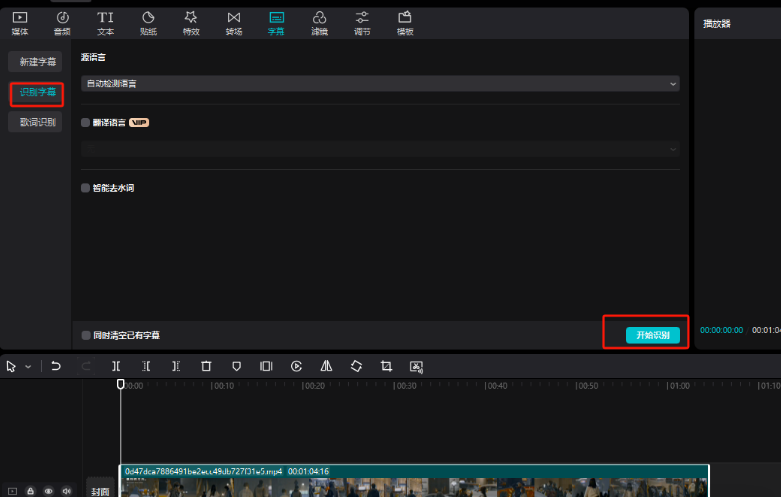781x497 pixels.
Task: Select the crop tool icon
Action: 386,367
